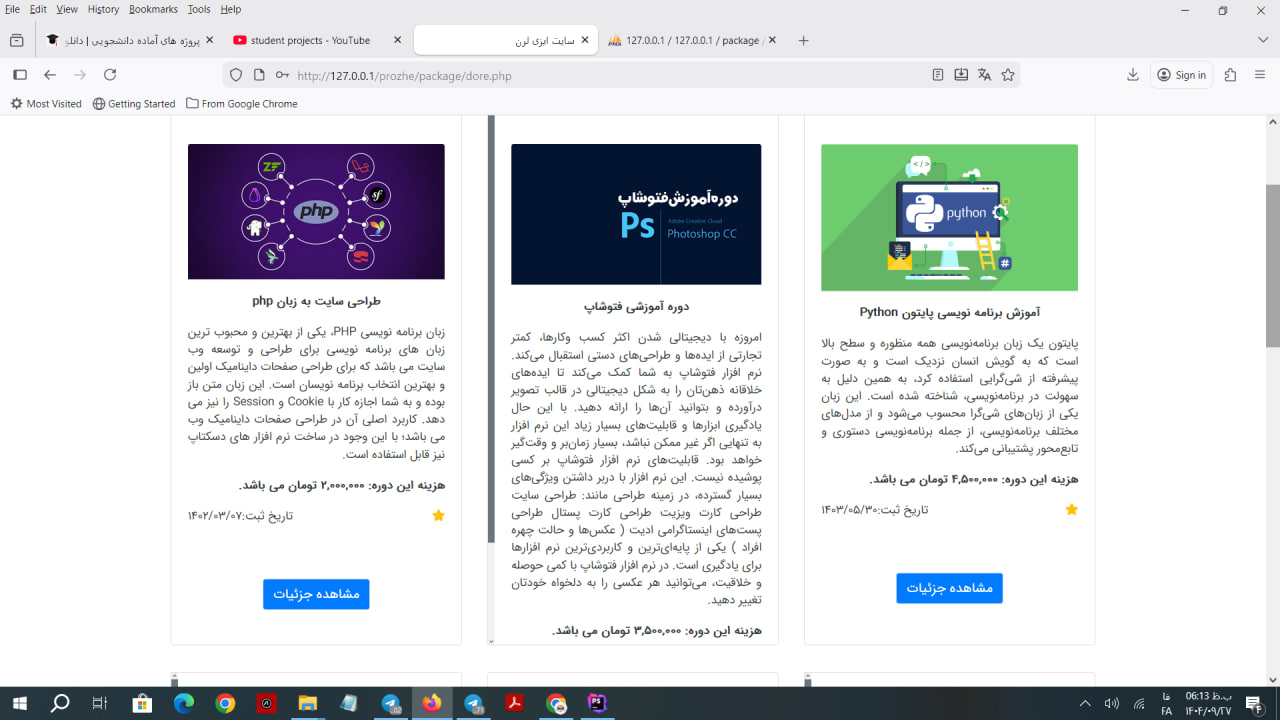This screenshot has height=720, width=1280.
Task: Click the star icon in Python card
Action: click(1072, 509)
